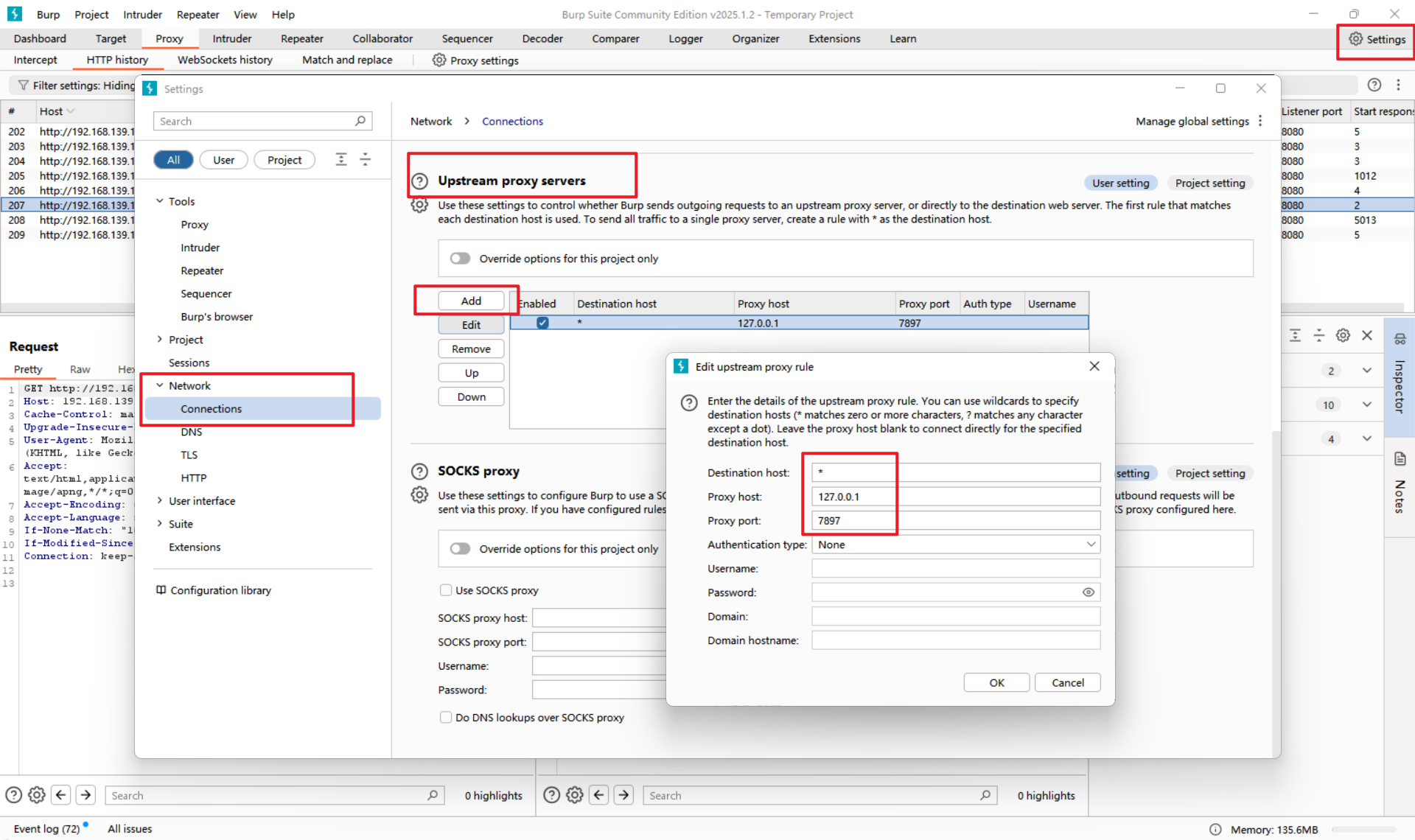This screenshot has width=1415, height=840.
Task: Toggle Override options for upstream proxy servers
Action: pos(461,259)
